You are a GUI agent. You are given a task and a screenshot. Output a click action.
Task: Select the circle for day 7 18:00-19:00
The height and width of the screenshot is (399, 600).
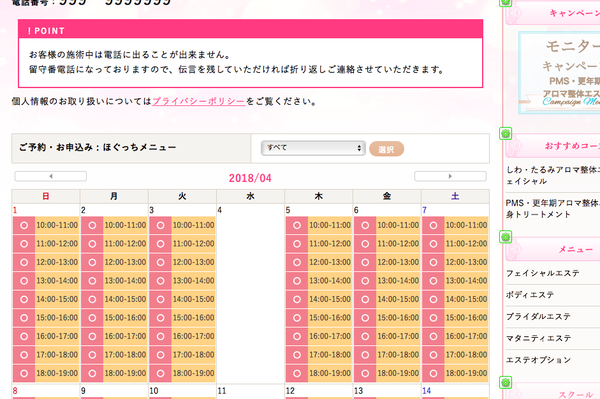(x=433, y=373)
